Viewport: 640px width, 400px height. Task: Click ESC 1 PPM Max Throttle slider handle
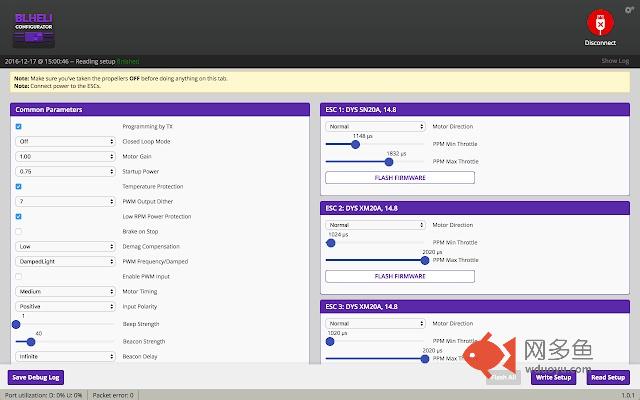389,162
